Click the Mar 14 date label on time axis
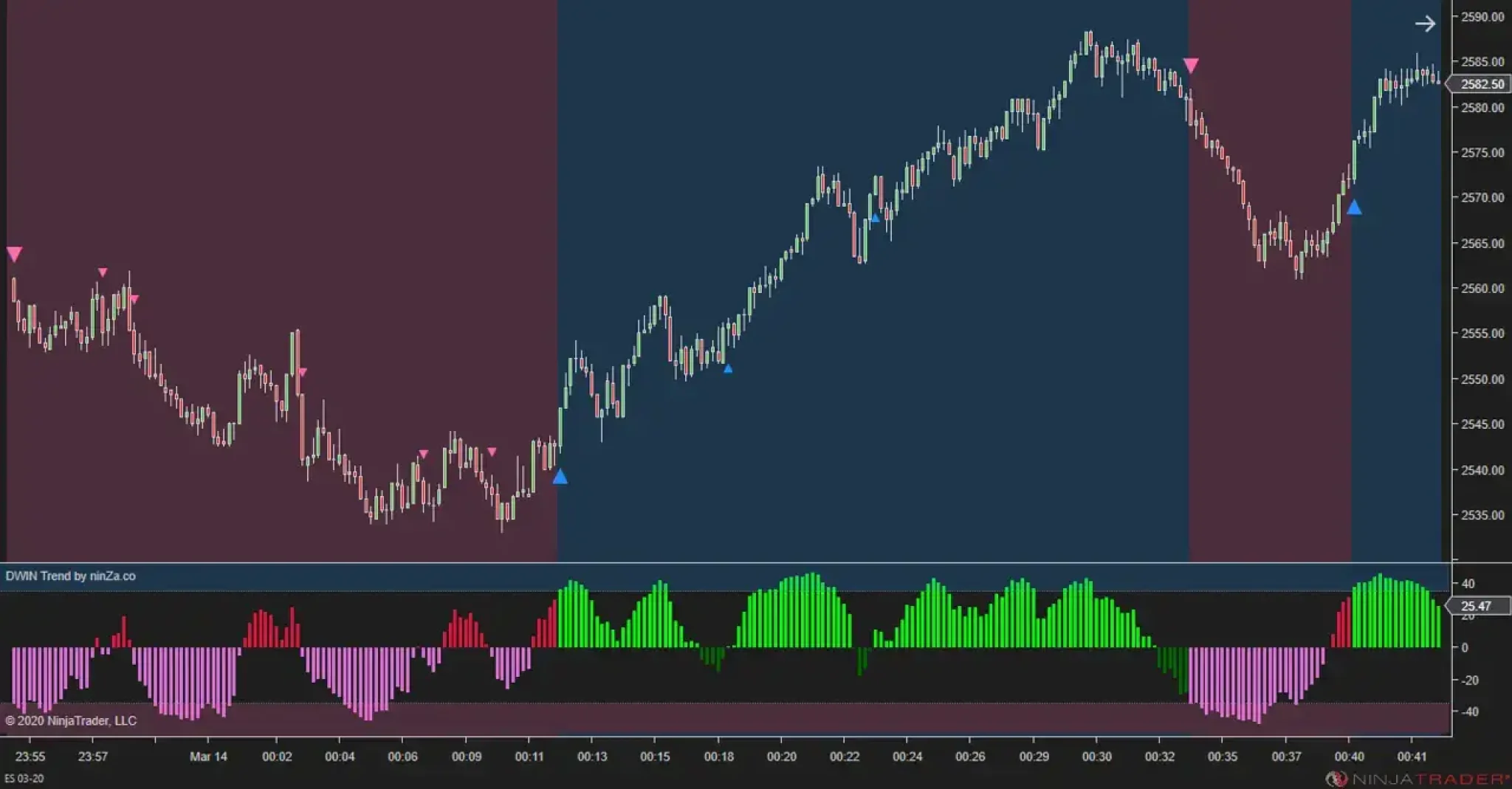The height and width of the screenshot is (789, 1512). coord(208,757)
